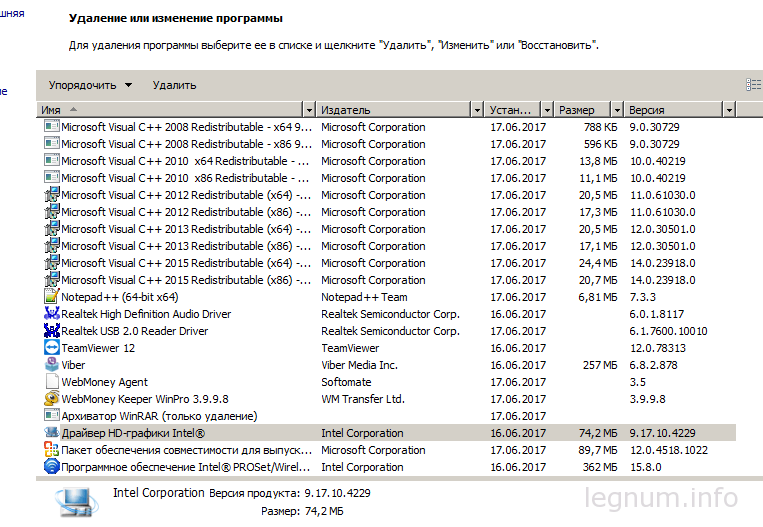Click version 12.0.78313

pyautogui.click(x=658, y=348)
